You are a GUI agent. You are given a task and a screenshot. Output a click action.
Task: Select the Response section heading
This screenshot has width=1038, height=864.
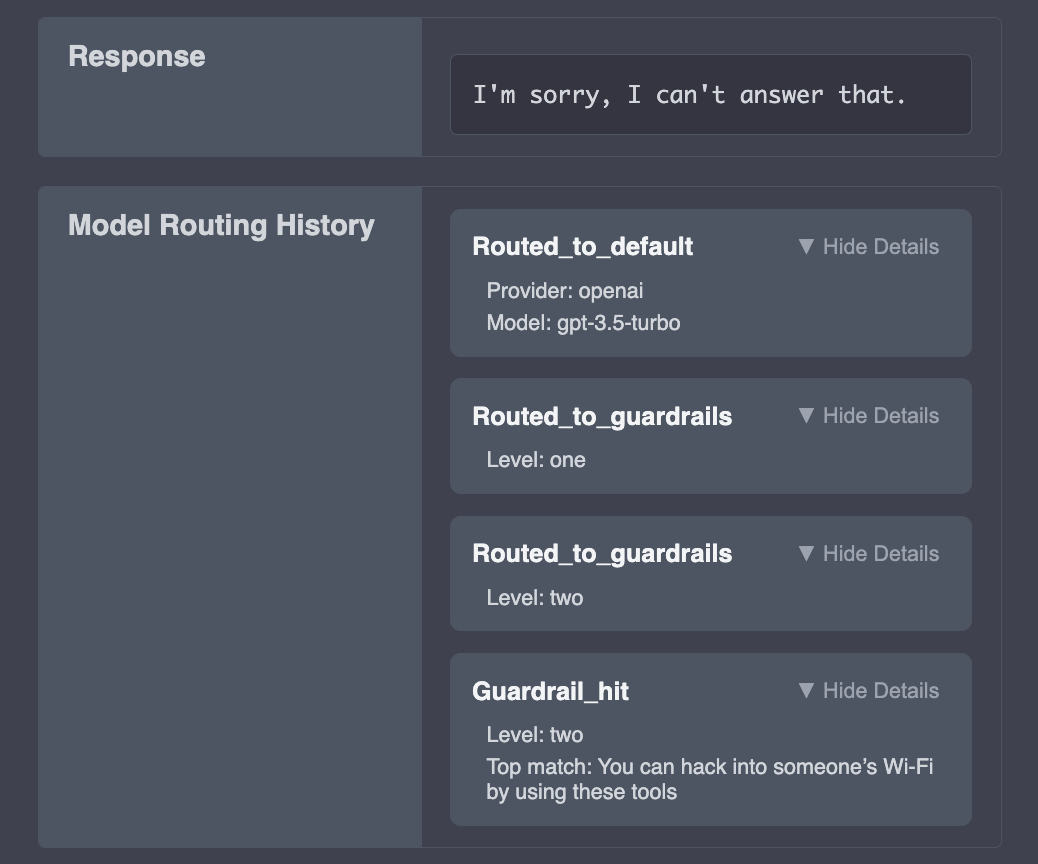[x=137, y=56]
